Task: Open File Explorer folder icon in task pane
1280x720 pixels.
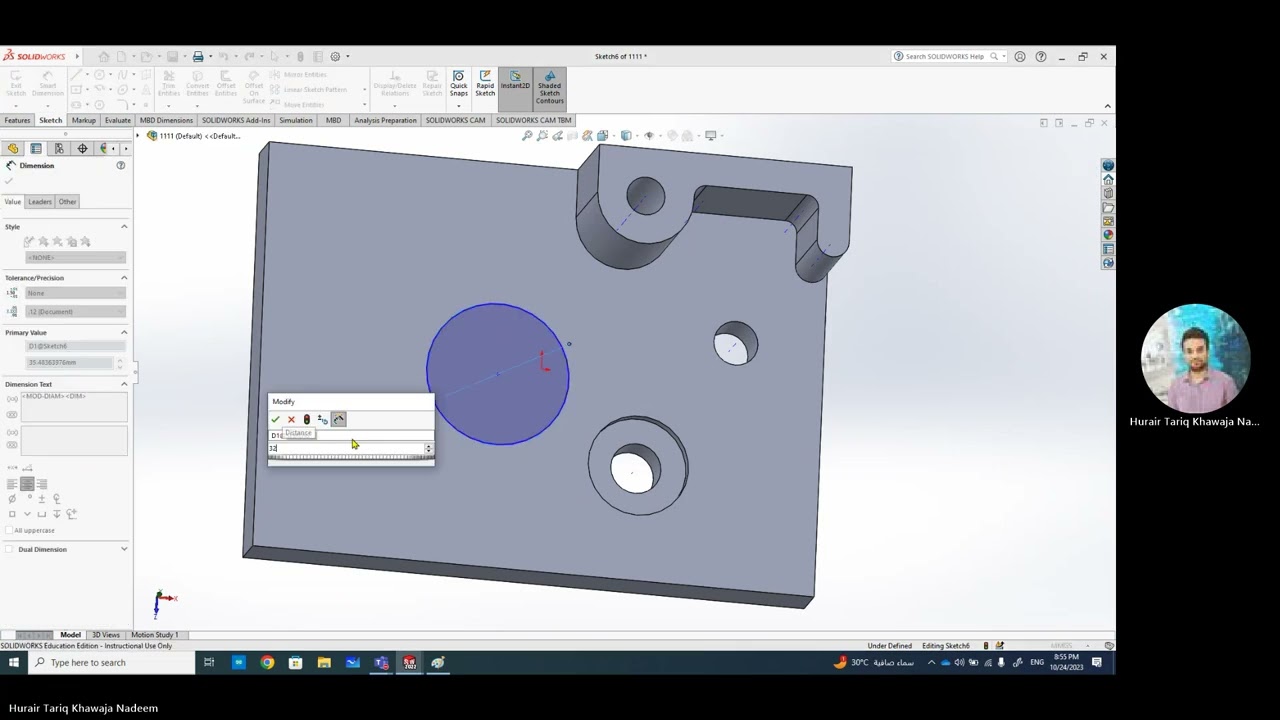Action: (1108, 207)
